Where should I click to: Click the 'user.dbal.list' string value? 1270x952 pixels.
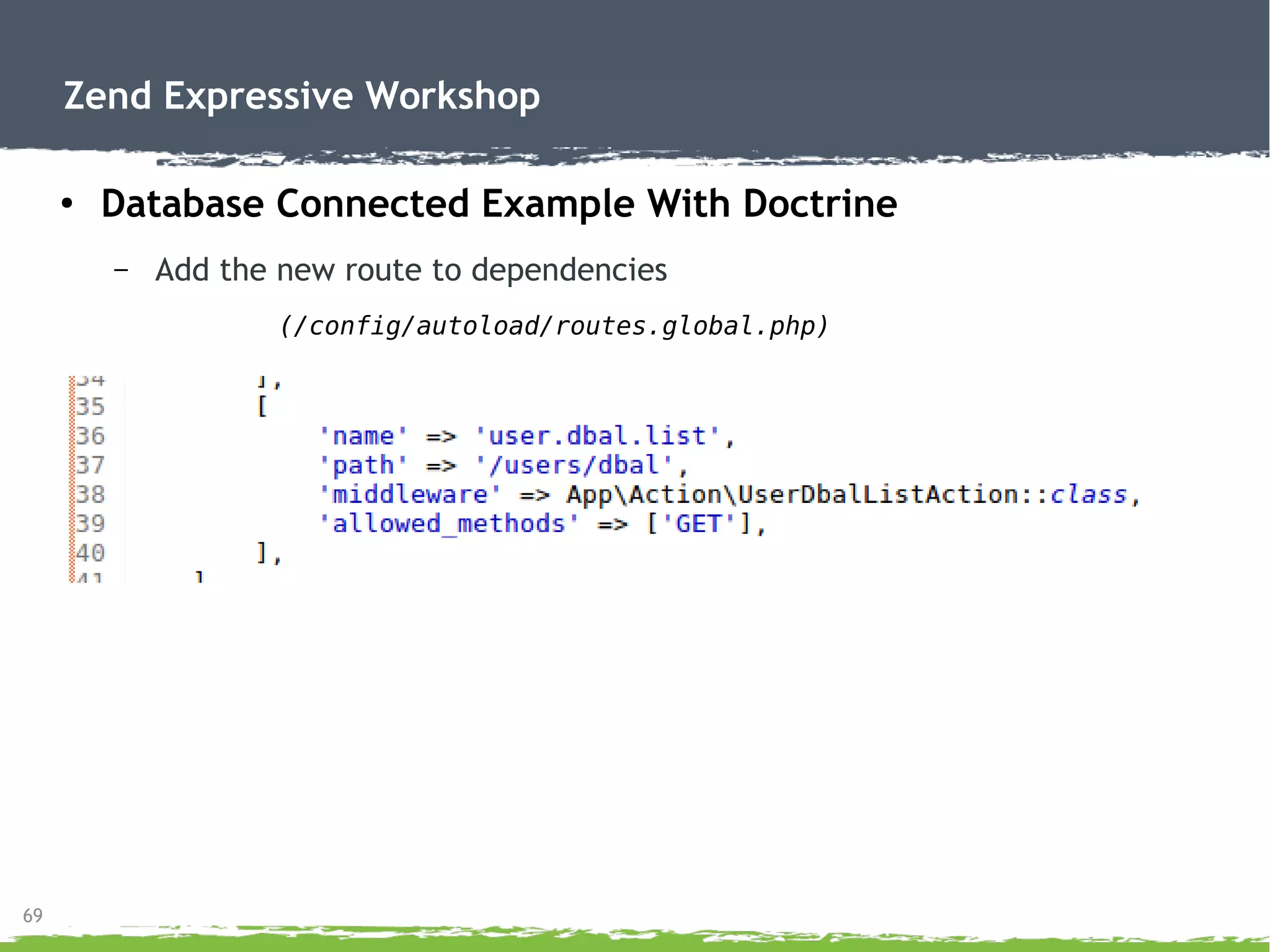(x=598, y=436)
